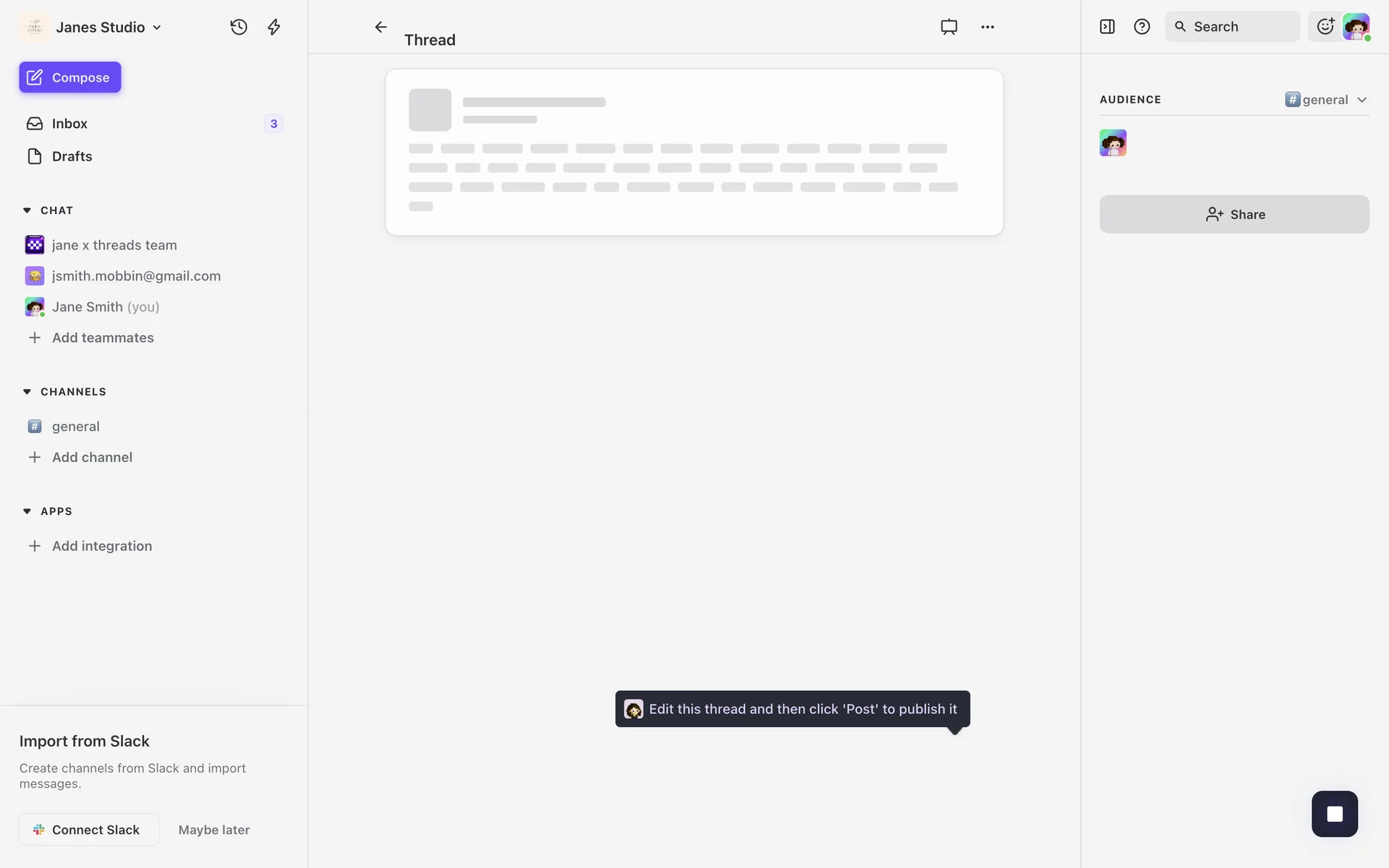Open the help question mark icon
Screen dimensions: 1389x868
[x=1142, y=27]
